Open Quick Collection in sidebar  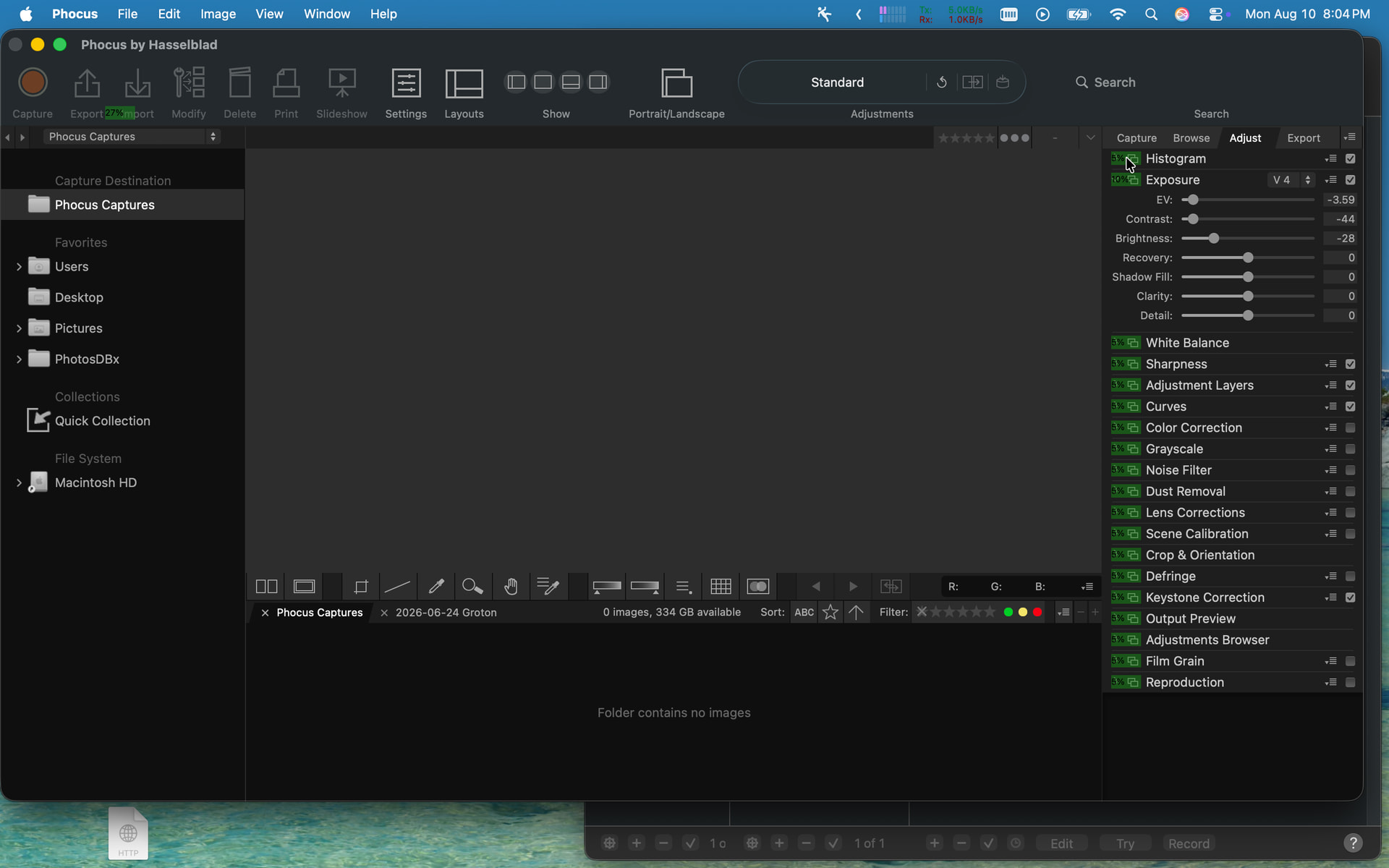coord(102,421)
